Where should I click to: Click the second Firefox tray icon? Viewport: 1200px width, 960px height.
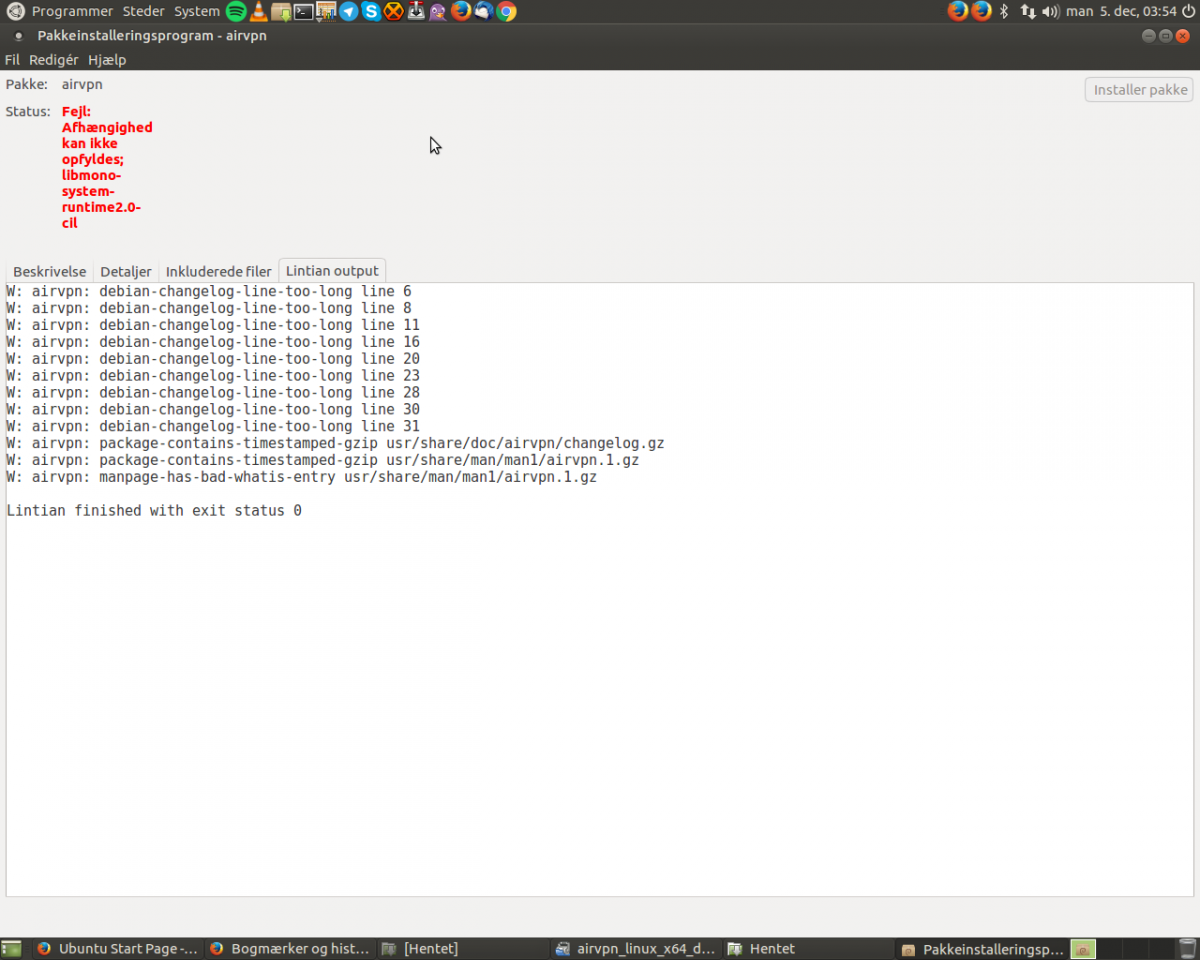coord(981,11)
